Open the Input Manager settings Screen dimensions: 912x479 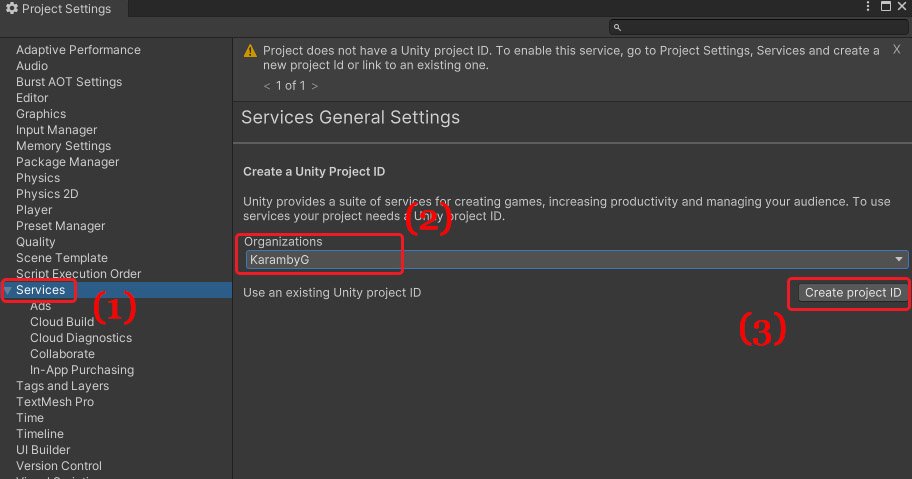click(x=56, y=130)
